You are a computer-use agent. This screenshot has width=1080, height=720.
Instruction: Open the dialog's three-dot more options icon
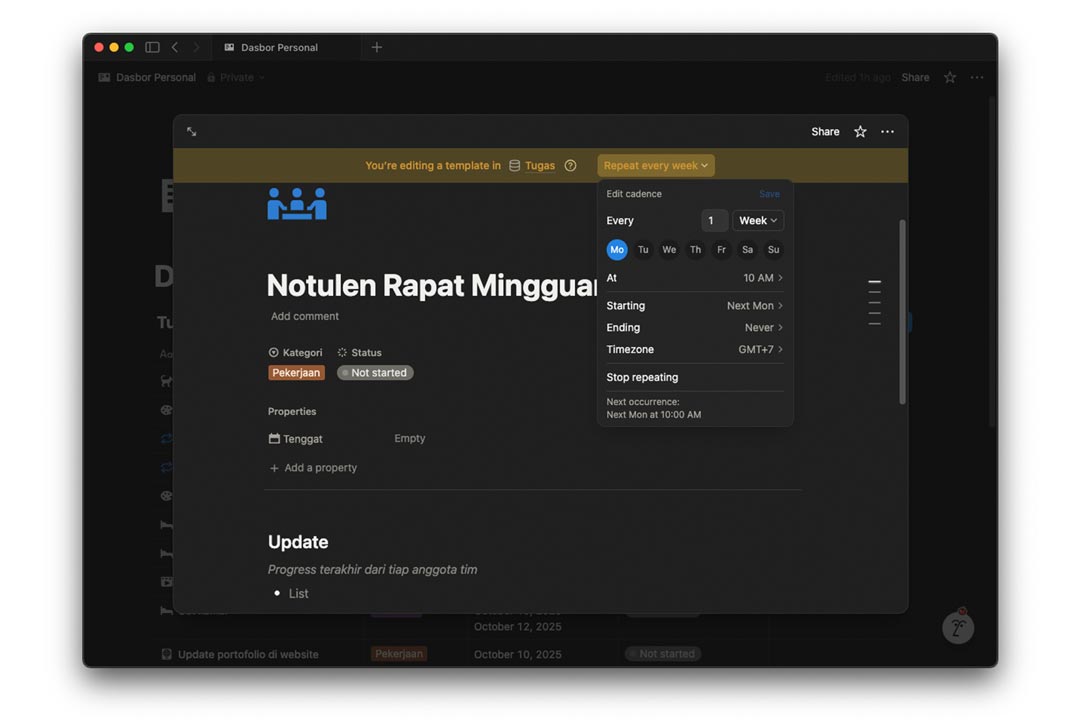point(887,131)
